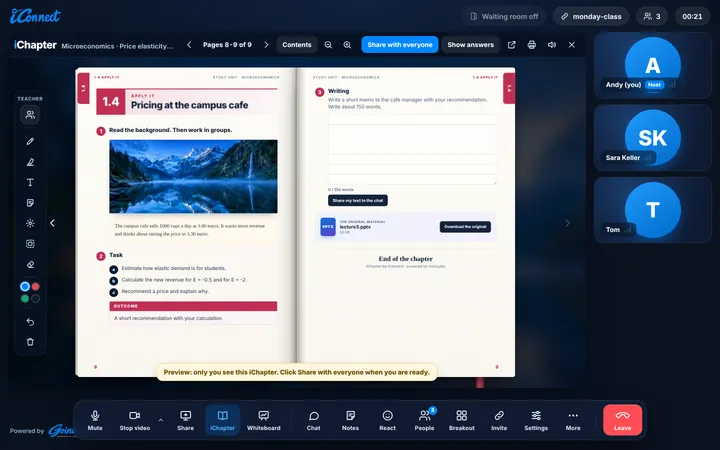This screenshot has width=720, height=450.
Task: Pick the blue pen color
Action: click(x=25, y=287)
